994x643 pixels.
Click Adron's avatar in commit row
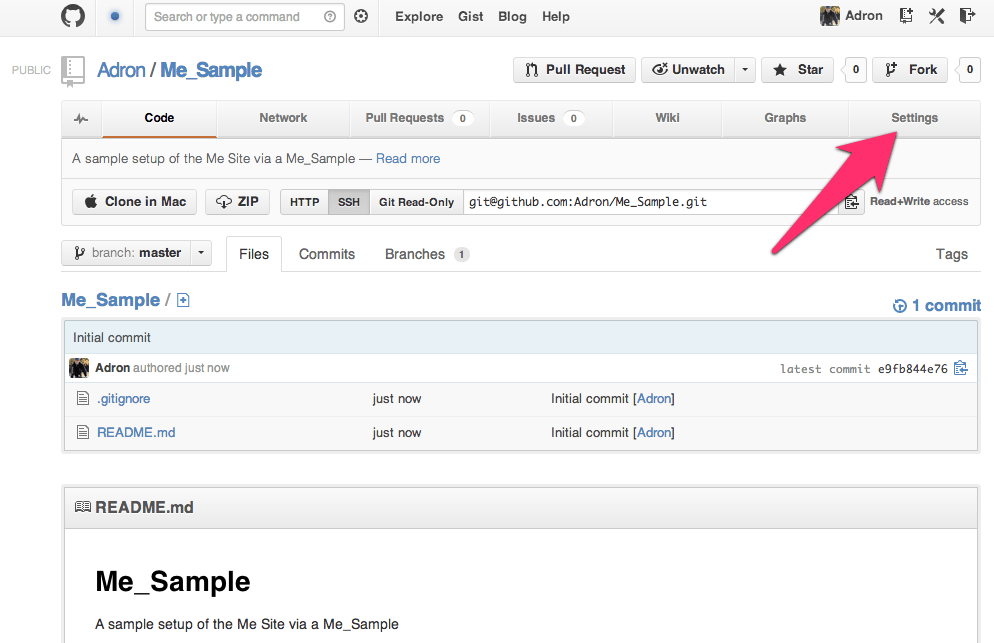point(79,368)
